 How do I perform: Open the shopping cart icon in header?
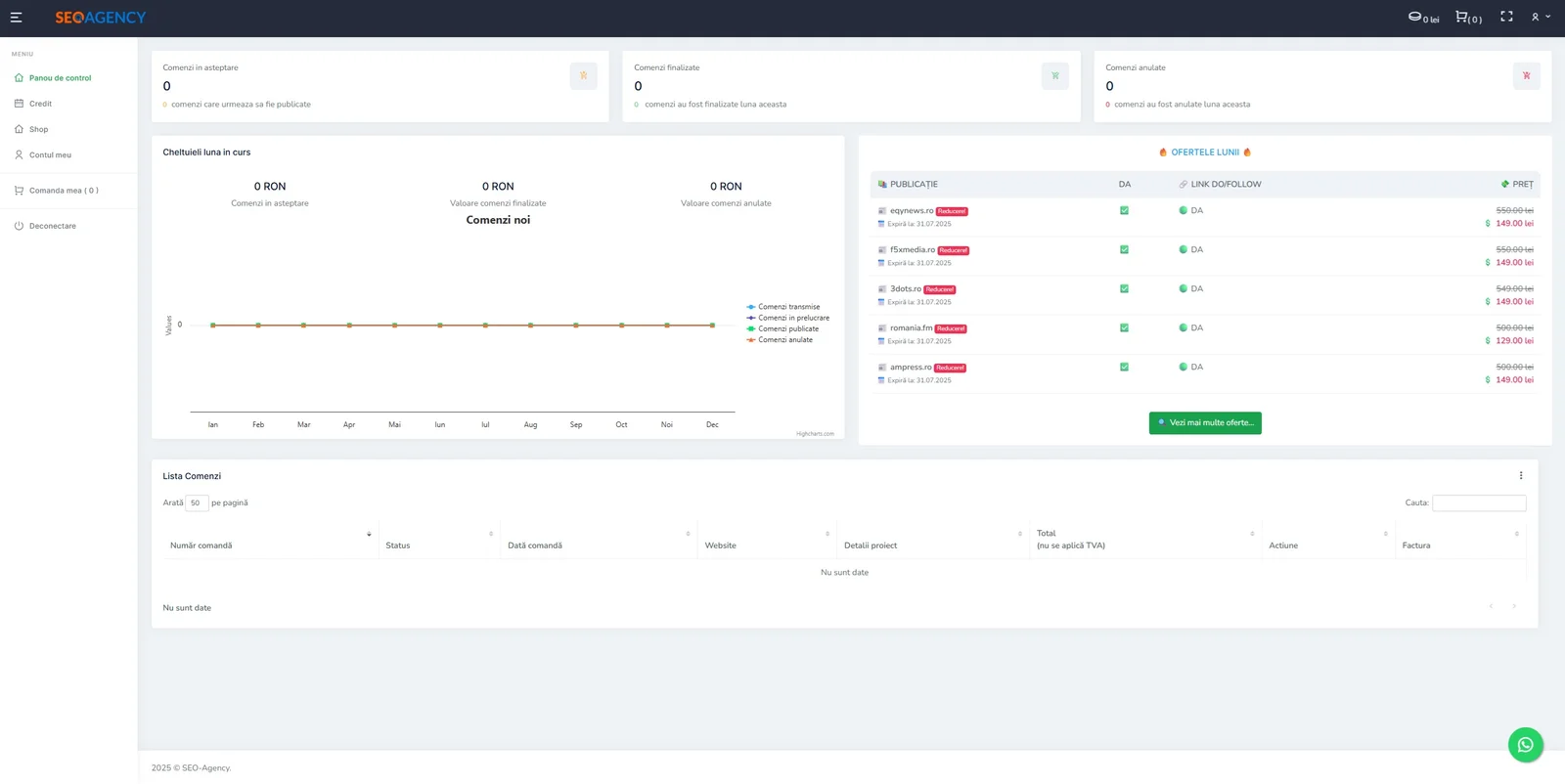[x=1461, y=17]
